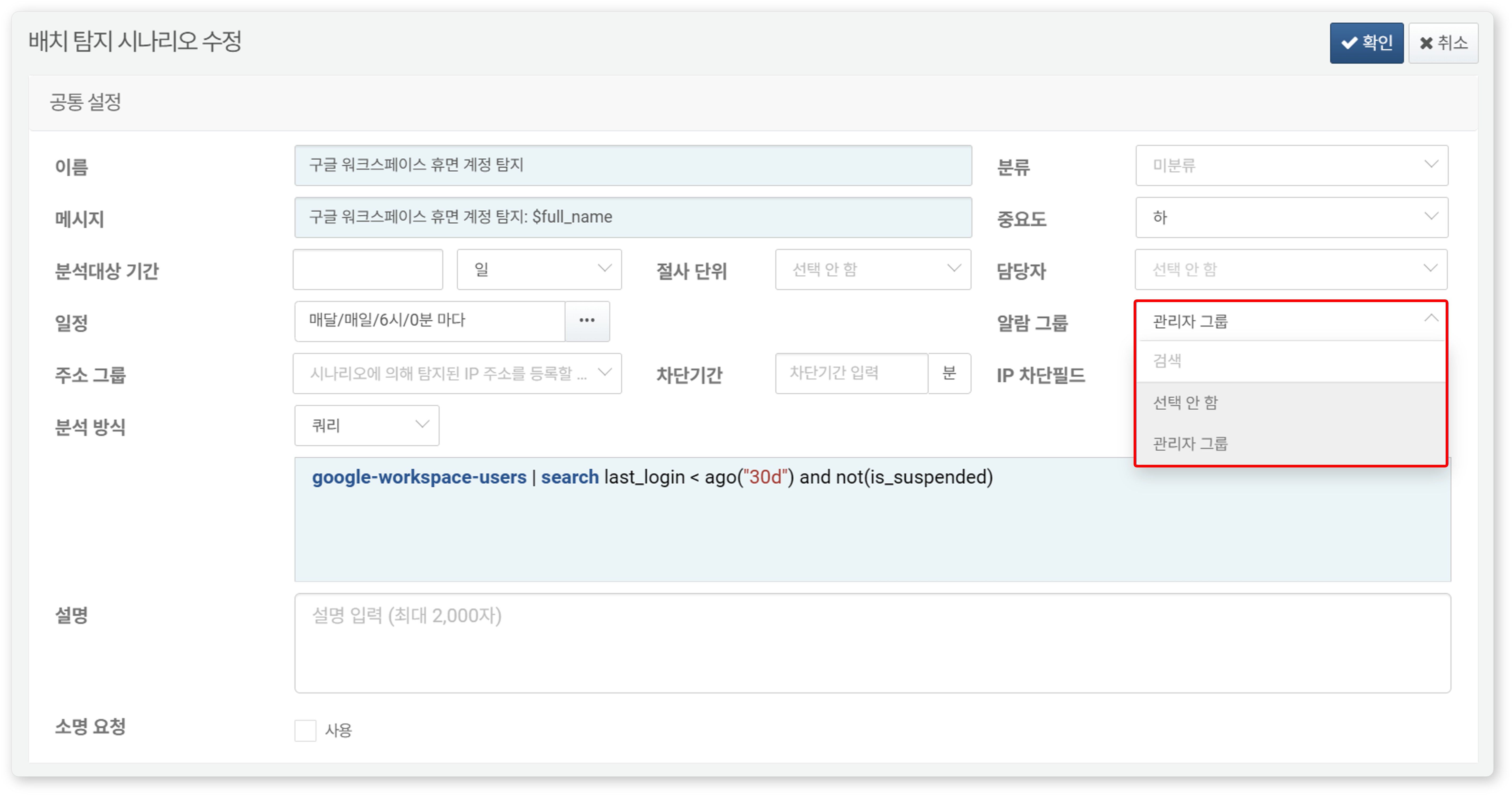Collapse the 알람 그룹 dropdown
Image resolution: width=1512 pixels, height=795 pixels.
(1291, 321)
